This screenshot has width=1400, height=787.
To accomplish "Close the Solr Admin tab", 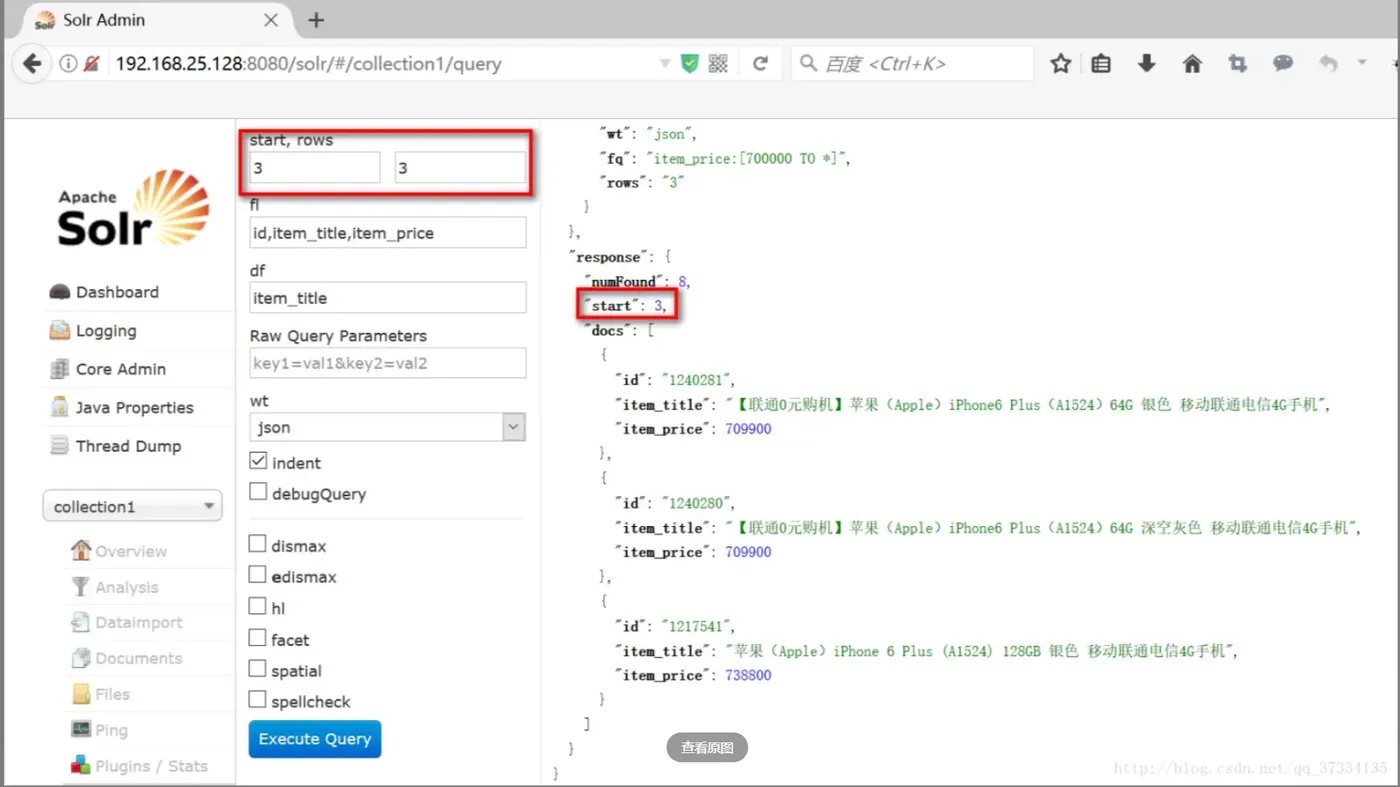I will (x=271, y=20).
